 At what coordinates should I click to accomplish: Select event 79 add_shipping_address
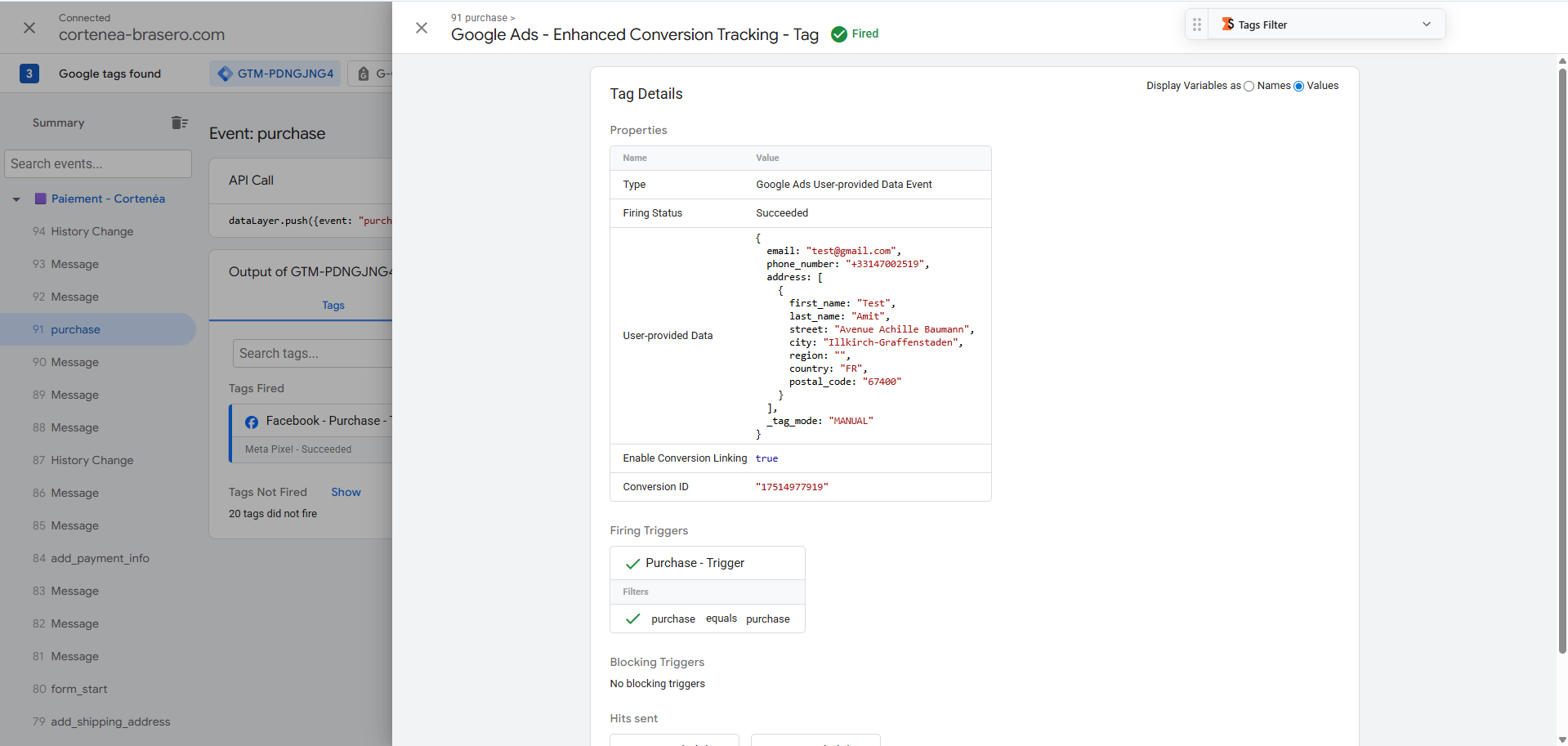pyautogui.click(x=98, y=721)
